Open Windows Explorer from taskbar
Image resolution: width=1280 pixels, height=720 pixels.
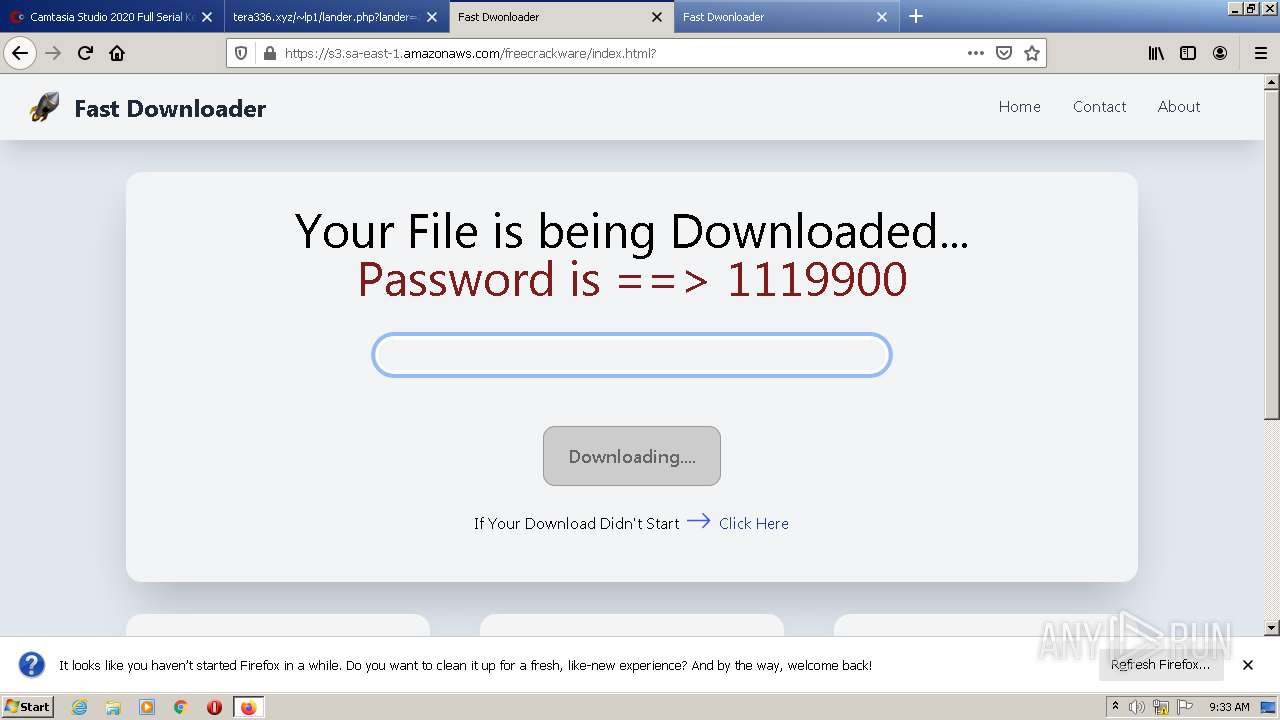coord(113,707)
